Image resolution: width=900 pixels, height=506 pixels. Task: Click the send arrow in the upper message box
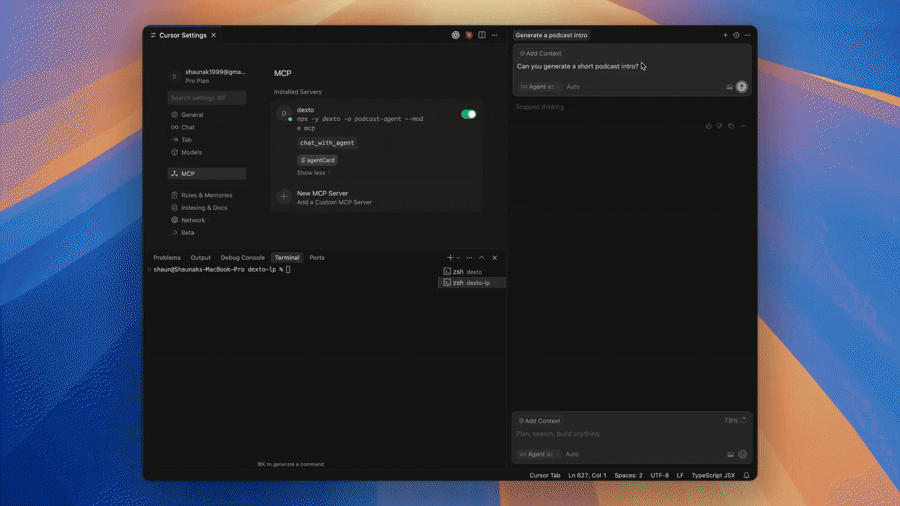[742, 87]
